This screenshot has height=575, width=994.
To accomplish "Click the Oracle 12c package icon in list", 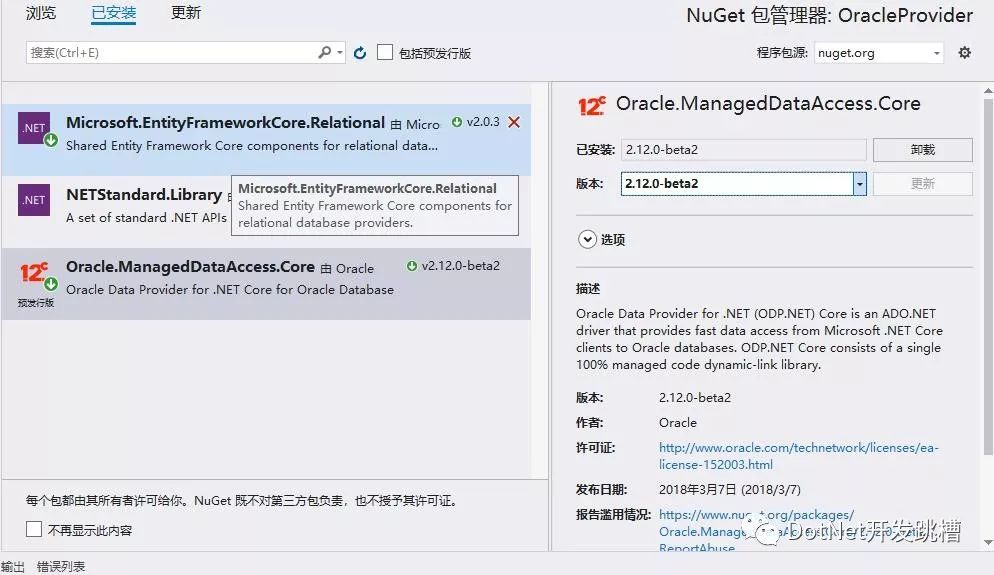I will [x=34, y=273].
